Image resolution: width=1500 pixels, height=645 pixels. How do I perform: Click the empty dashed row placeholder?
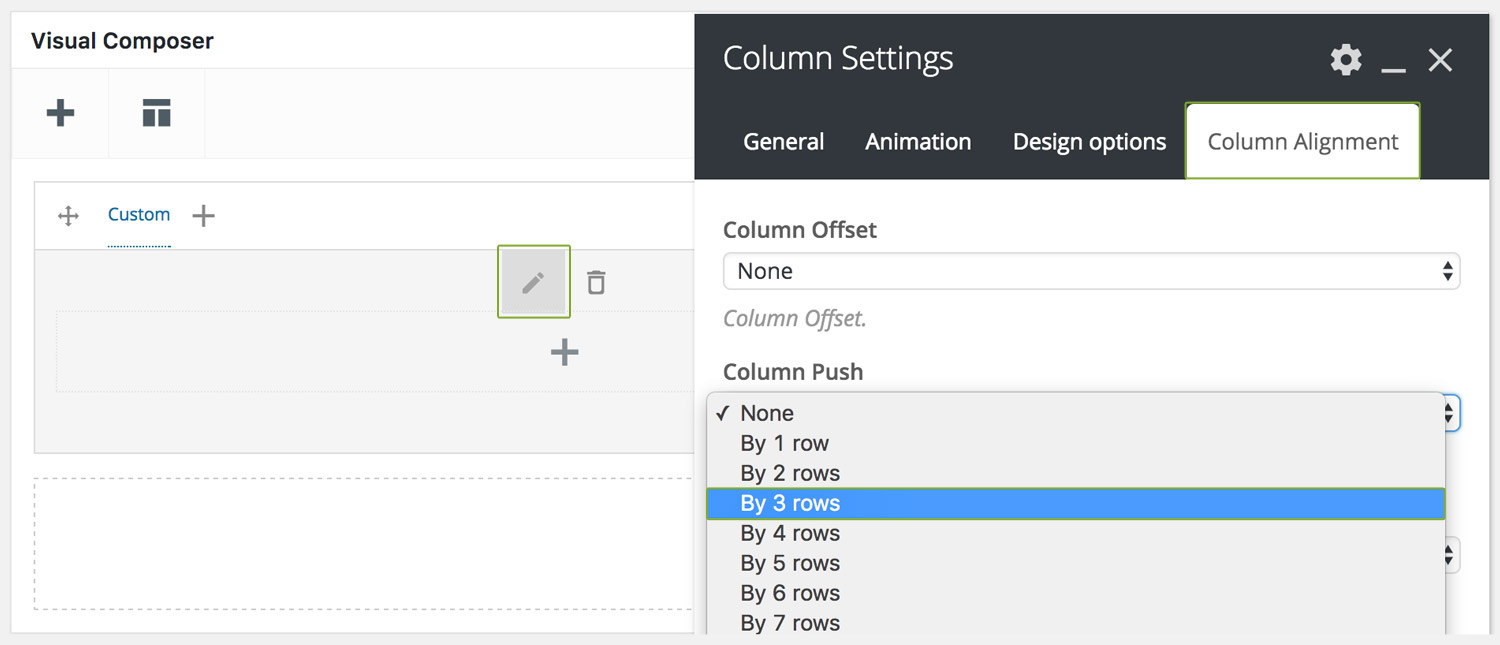coord(364,544)
